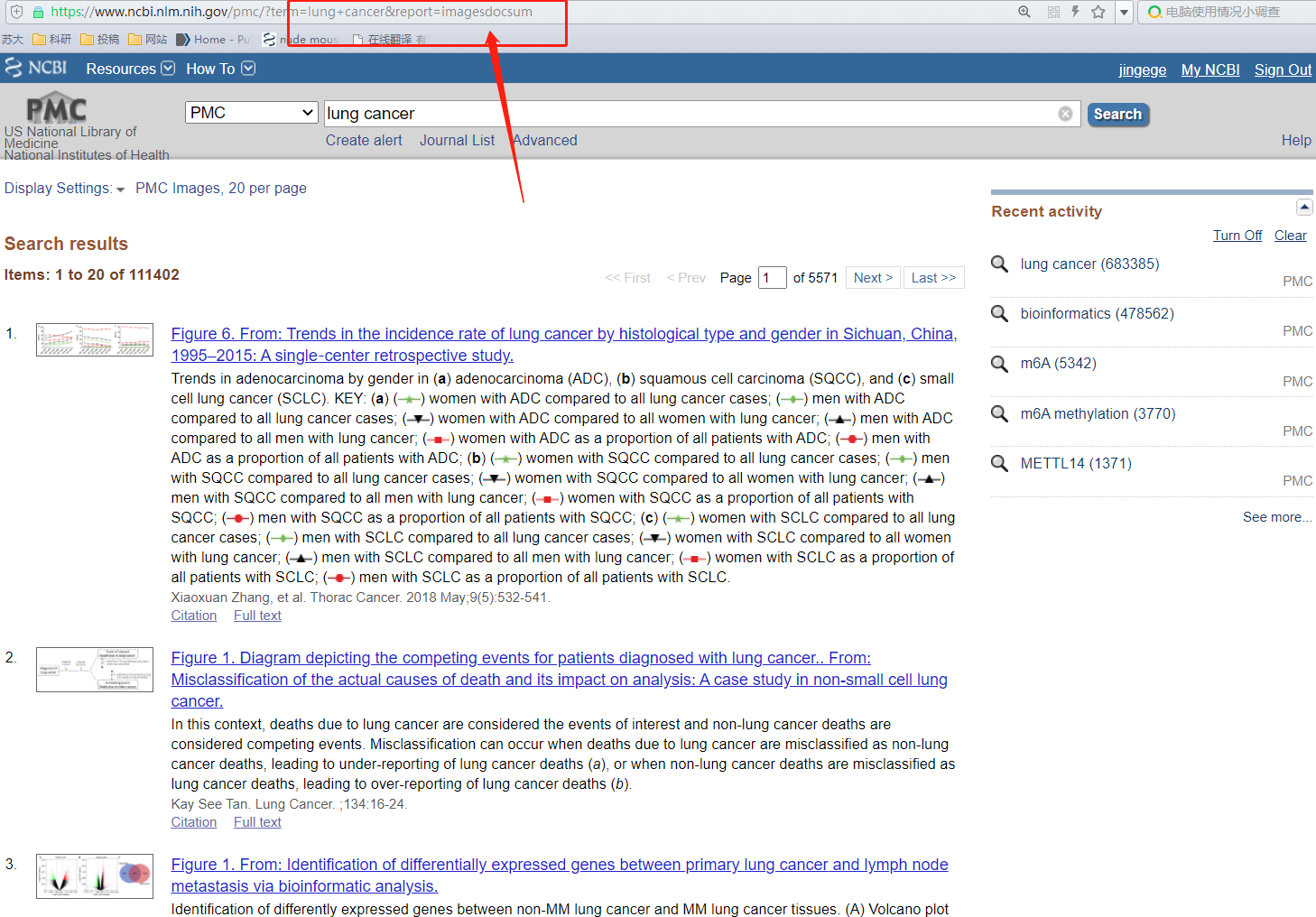Open recent search lung cancer (683385)

(x=1089, y=264)
